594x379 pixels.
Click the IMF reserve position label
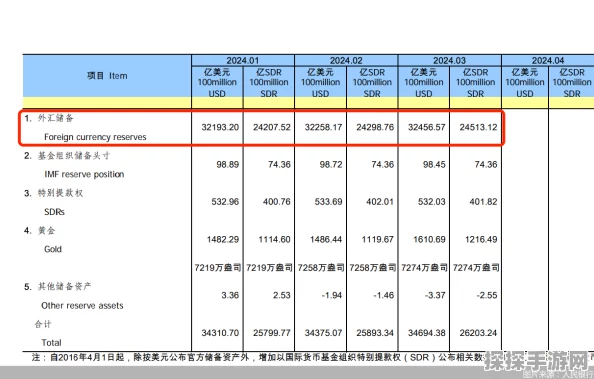click(84, 174)
